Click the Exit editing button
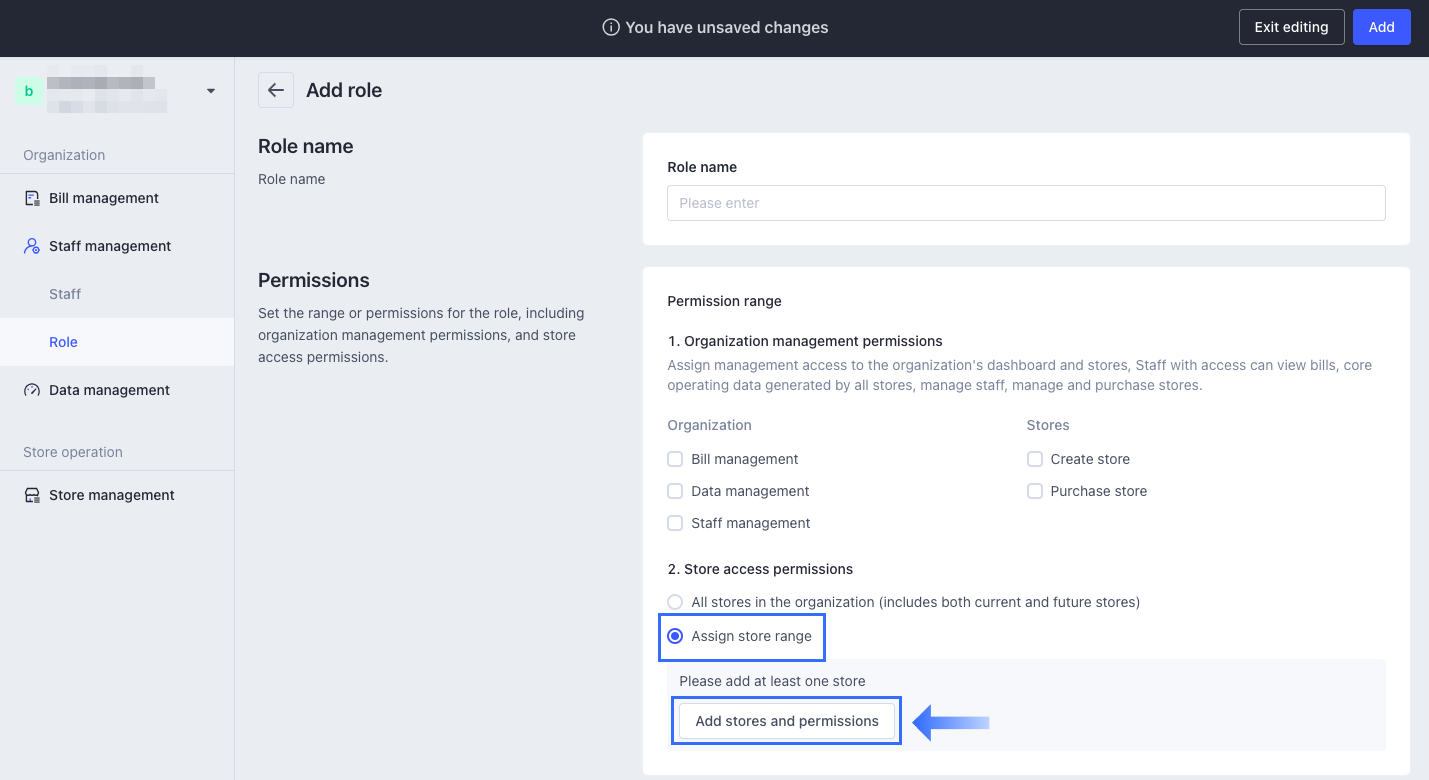 (x=1291, y=27)
